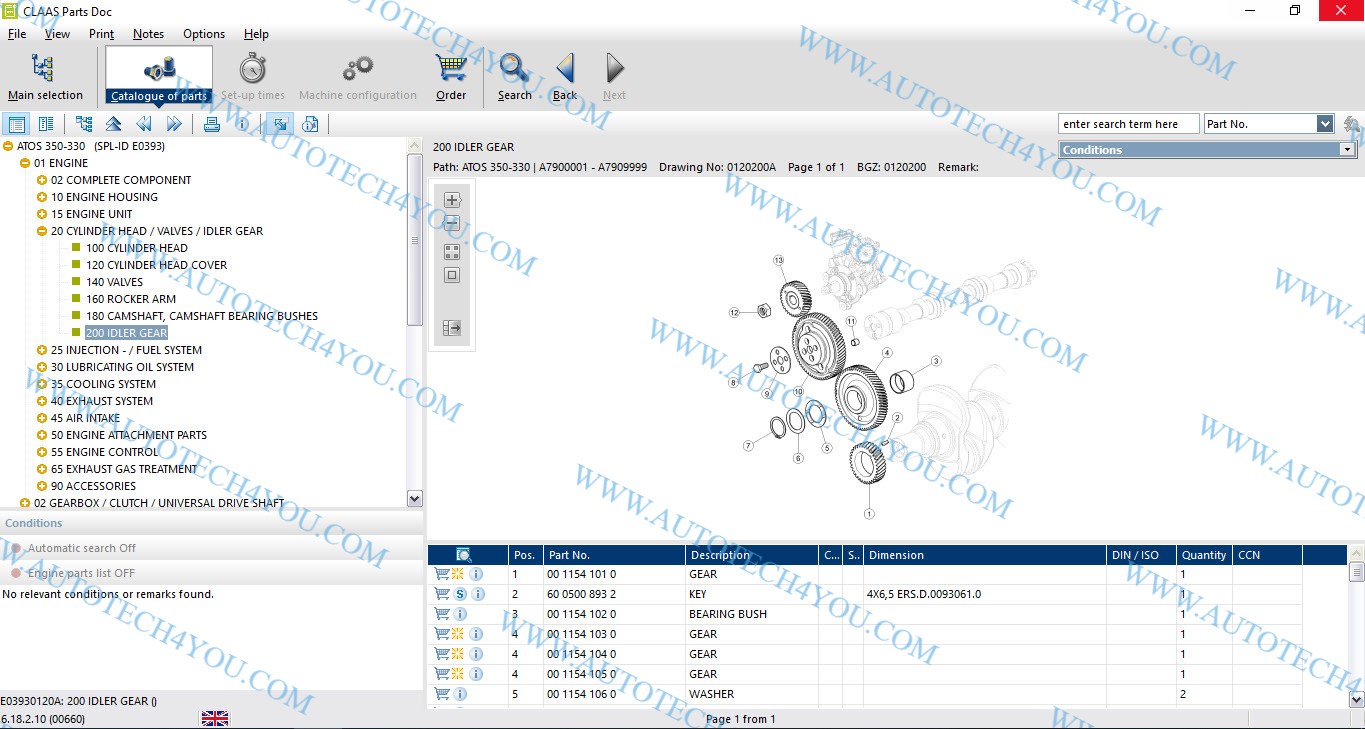This screenshot has width=1365, height=729.
Task: Collapse 20 CYLINDER HEAD / VALVES / IDLER GEAR
Action: [42, 231]
